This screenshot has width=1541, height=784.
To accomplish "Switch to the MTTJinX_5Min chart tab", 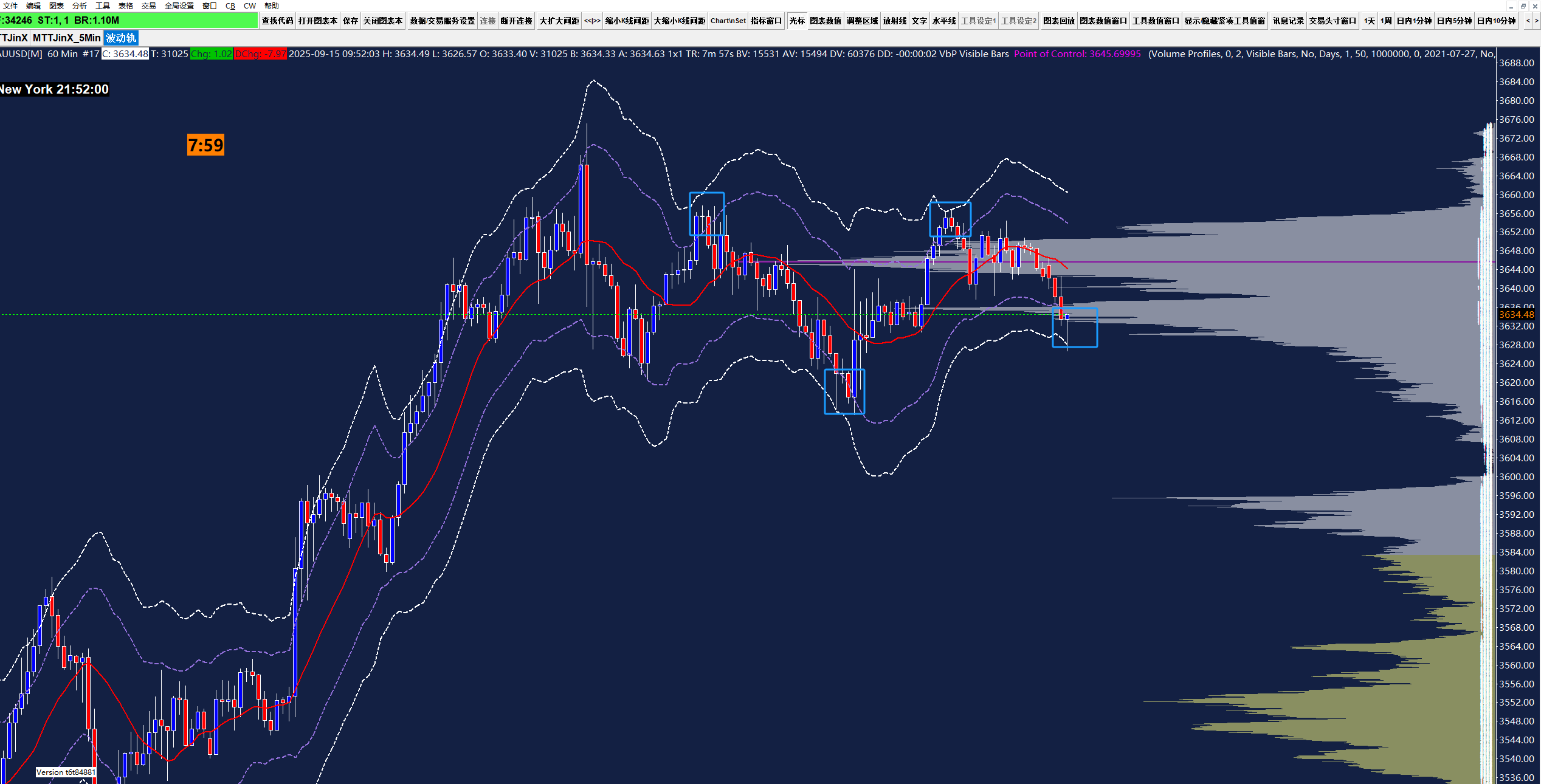I will [x=66, y=38].
